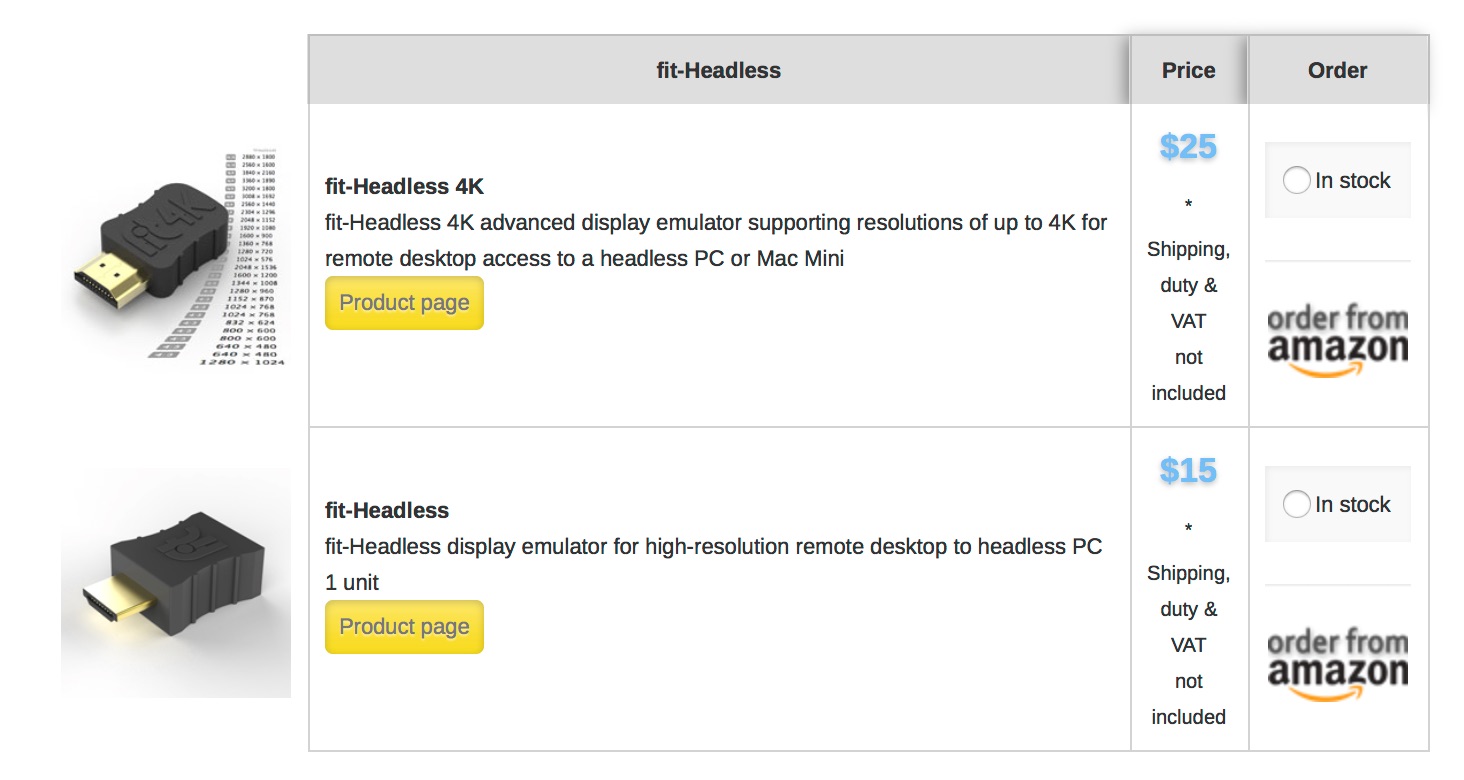Click the $15 price
The width and height of the screenshot is (1464, 780).
pyautogui.click(x=1188, y=470)
